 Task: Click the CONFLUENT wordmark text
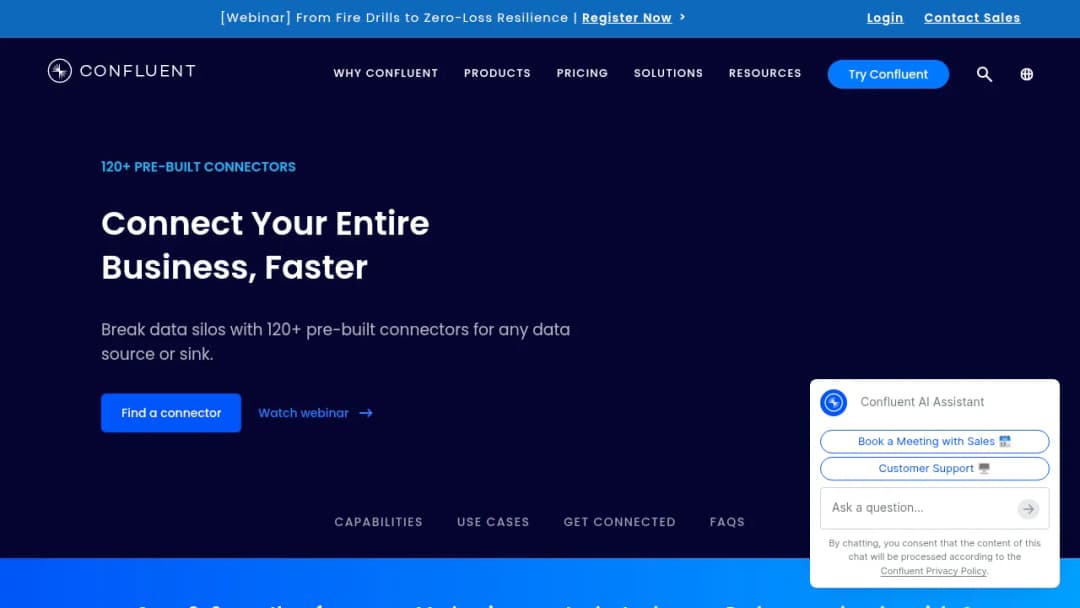138,71
